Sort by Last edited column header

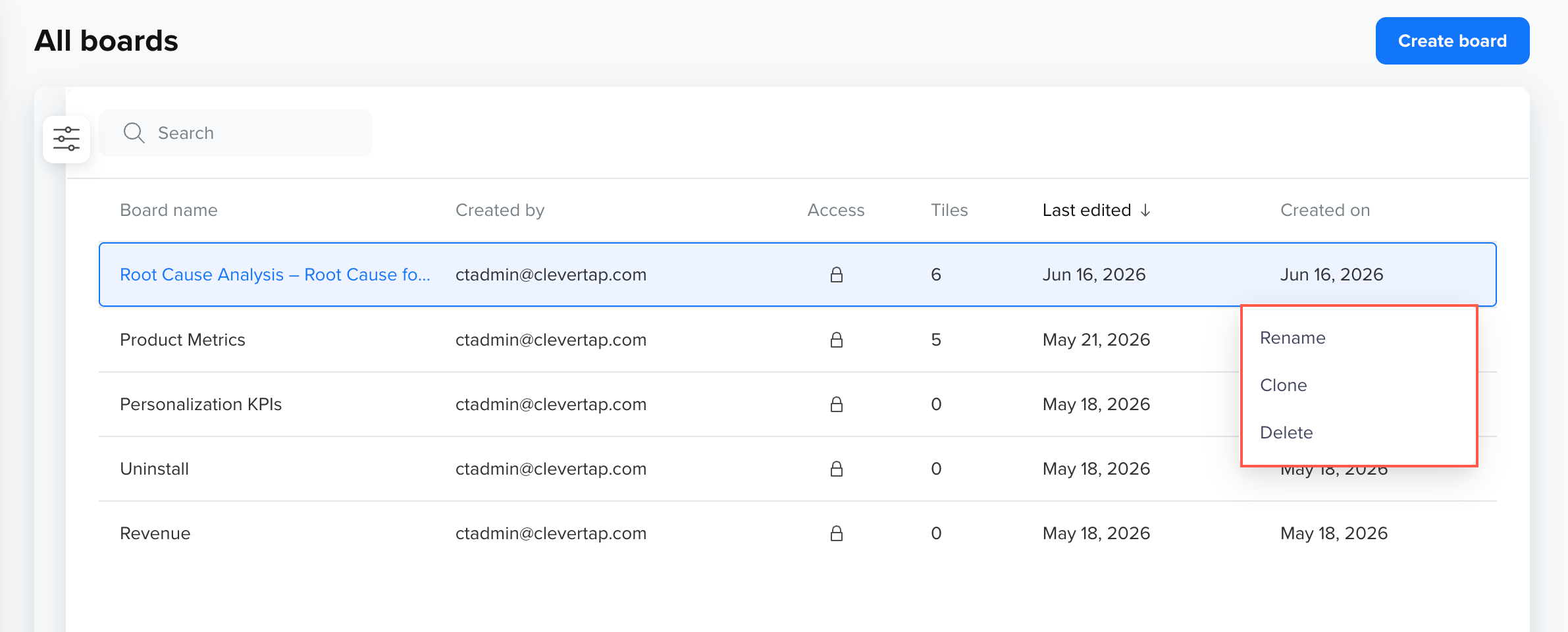pyautogui.click(x=1087, y=210)
